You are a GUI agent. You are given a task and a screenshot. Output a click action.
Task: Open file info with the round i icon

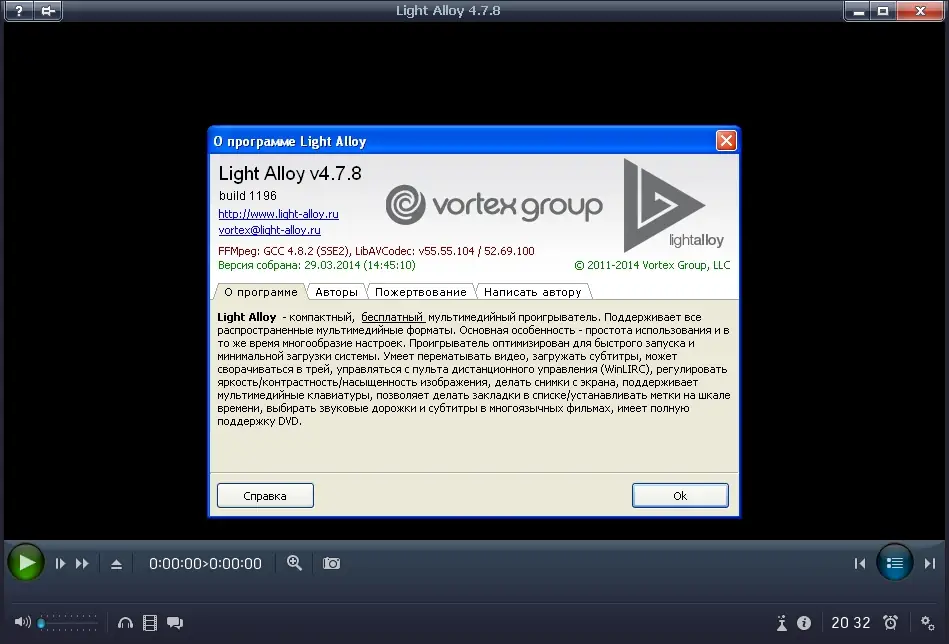click(804, 622)
